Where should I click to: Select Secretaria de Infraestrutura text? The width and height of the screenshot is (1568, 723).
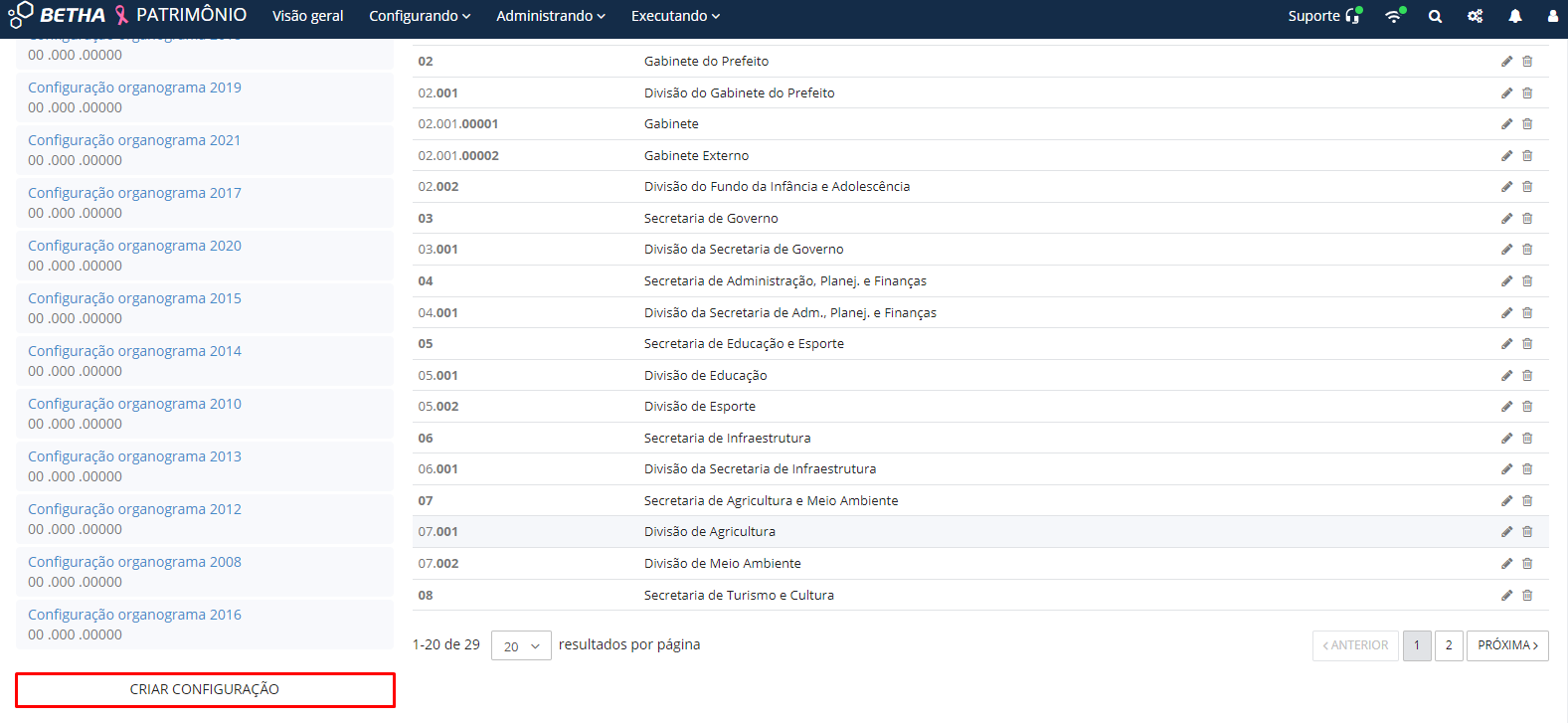727,439
